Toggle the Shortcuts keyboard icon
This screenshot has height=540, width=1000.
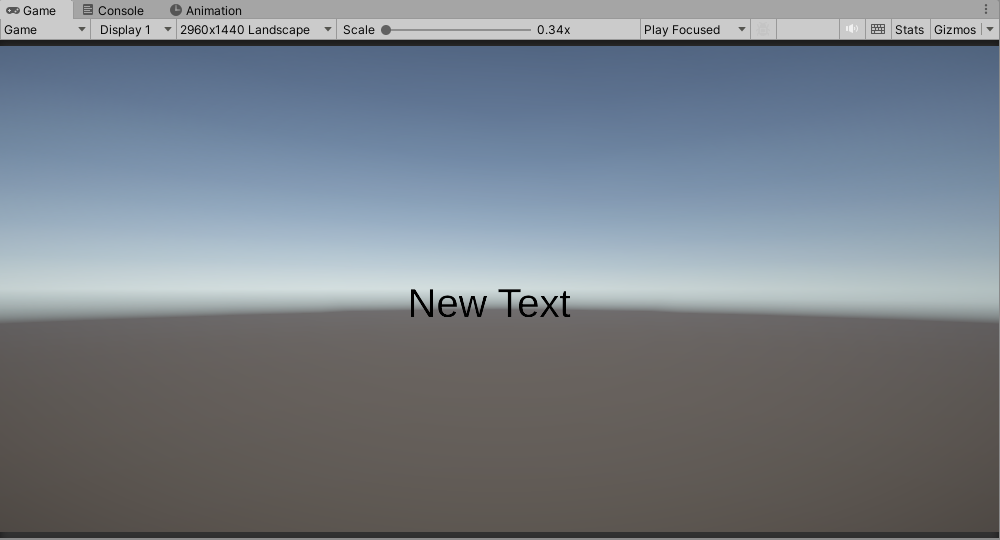pos(878,29)
